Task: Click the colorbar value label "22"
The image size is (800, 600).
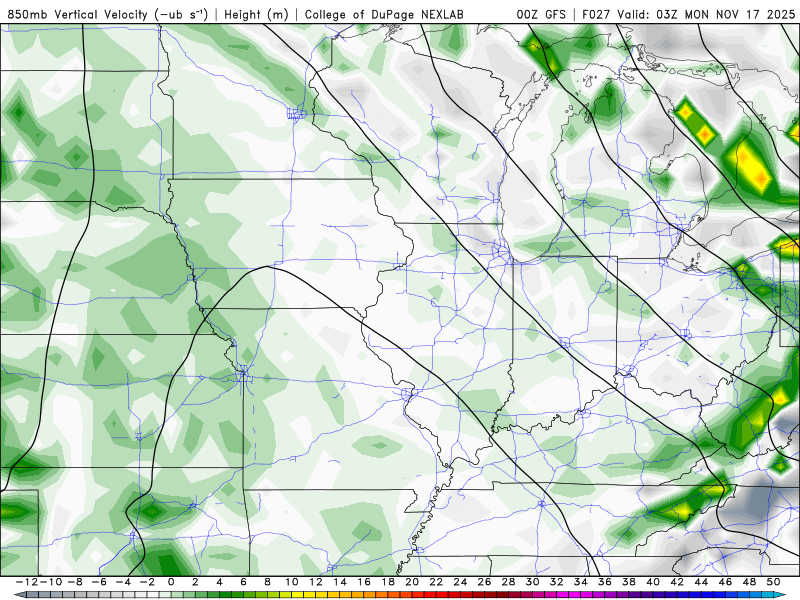Action: click(x=436, y=582)
